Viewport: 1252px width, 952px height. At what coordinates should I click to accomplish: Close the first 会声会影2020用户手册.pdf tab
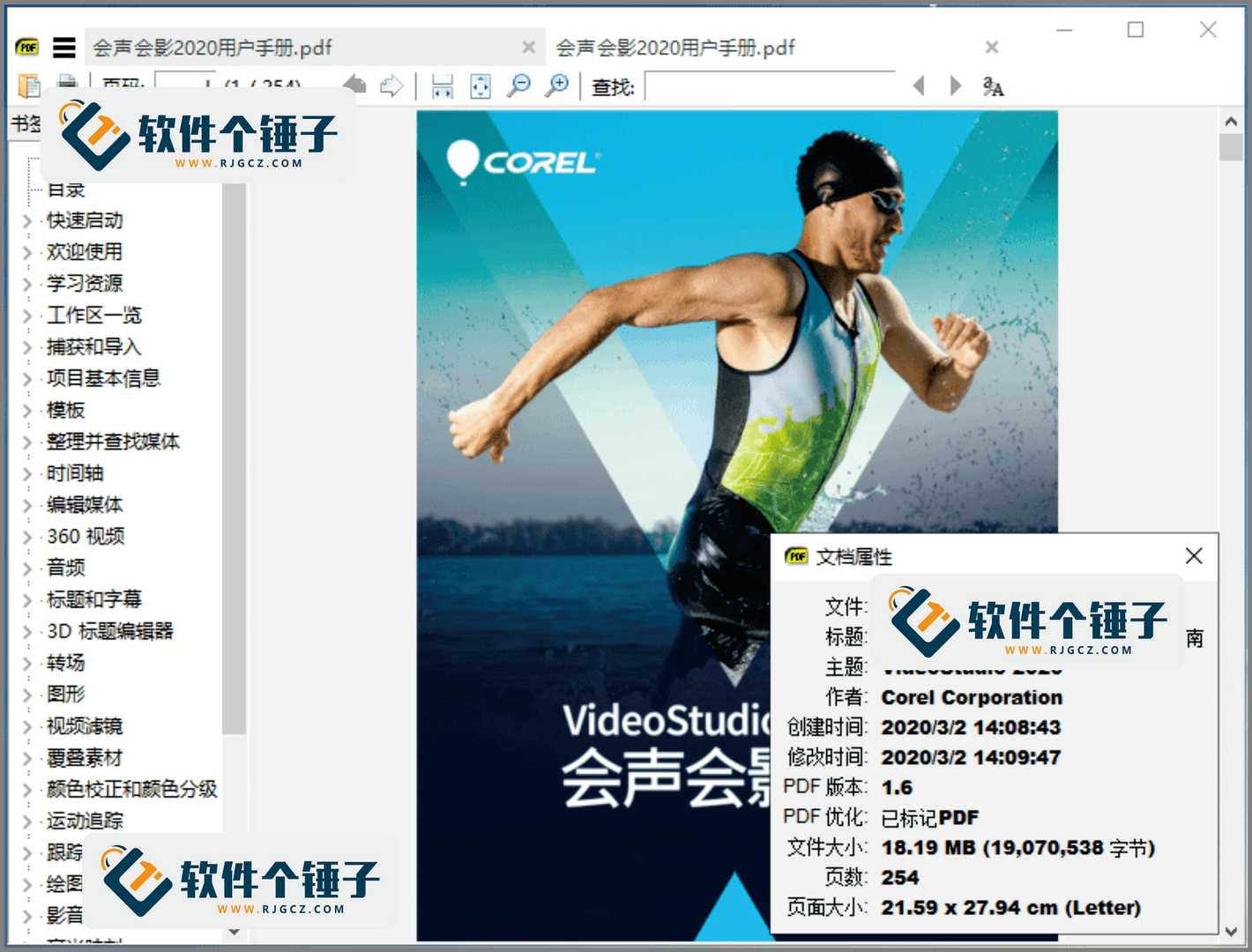[x=529, y=47]
